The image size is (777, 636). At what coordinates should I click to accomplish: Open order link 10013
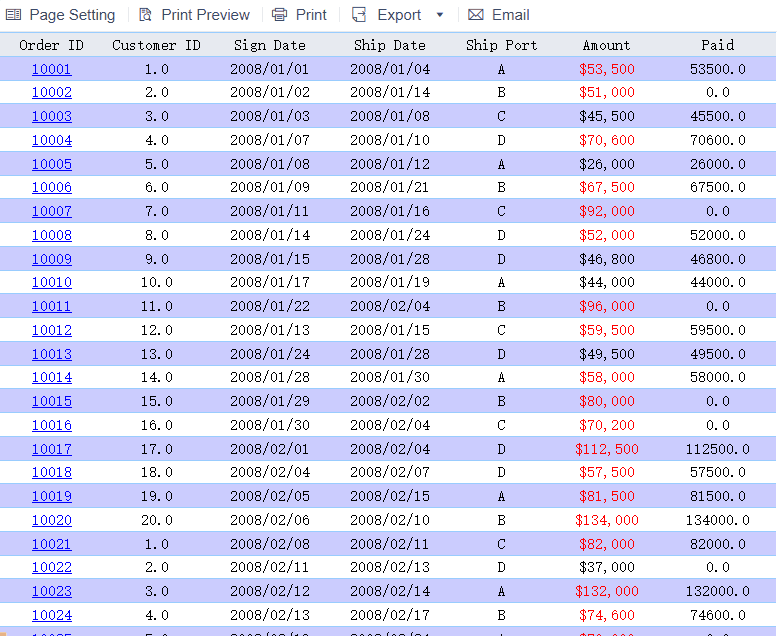tap(52, 354)
